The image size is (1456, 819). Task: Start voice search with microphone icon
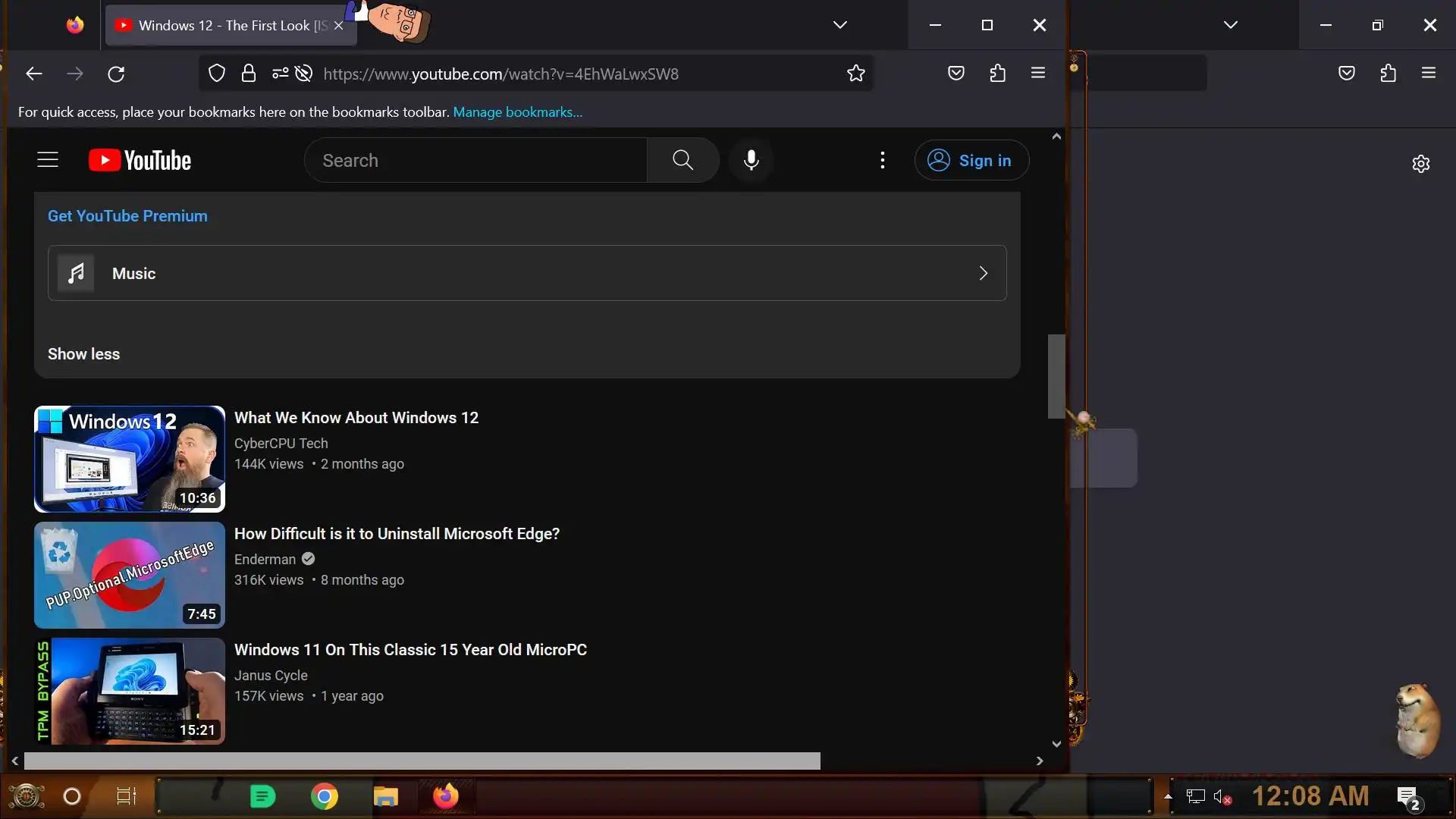coord(751,160)
